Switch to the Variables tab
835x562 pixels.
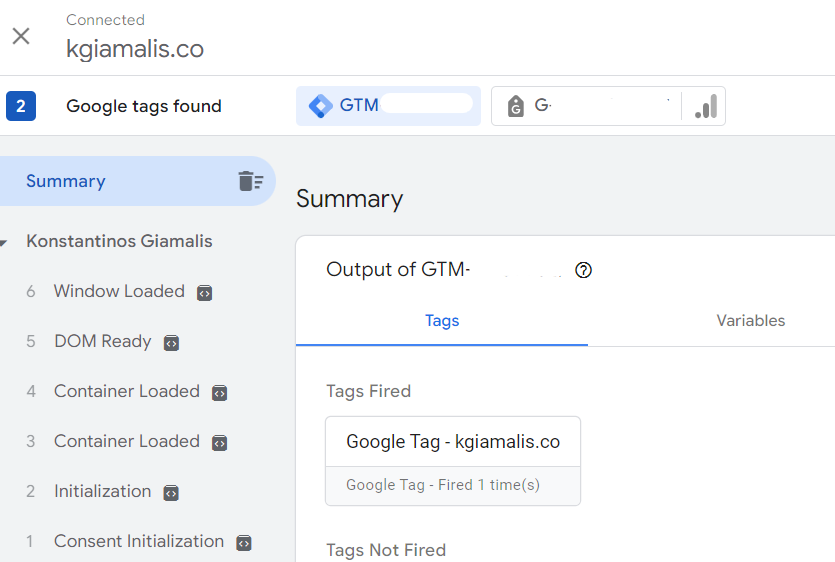[x=750, y=321]
